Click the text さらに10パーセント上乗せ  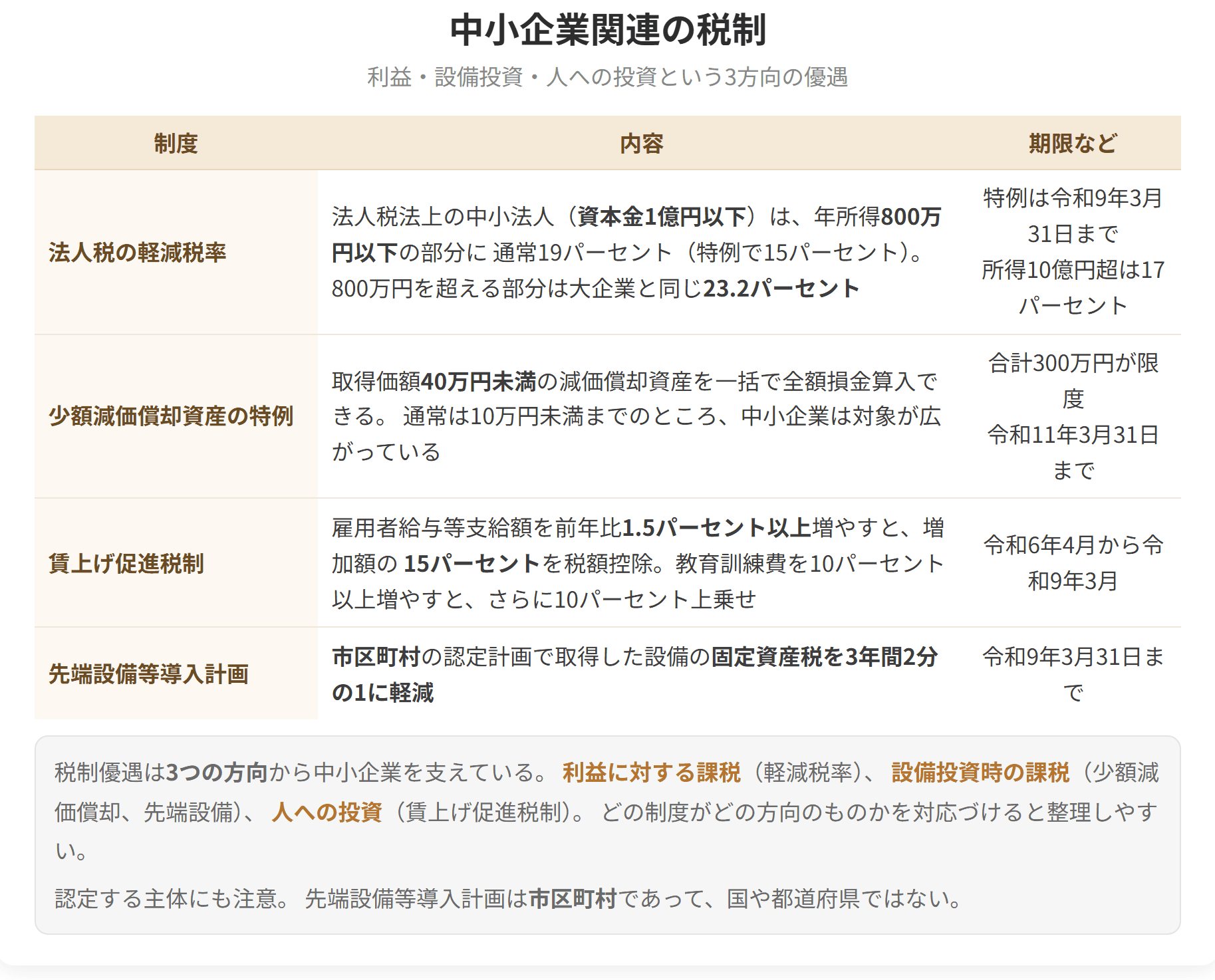click(x=622, y=600)
